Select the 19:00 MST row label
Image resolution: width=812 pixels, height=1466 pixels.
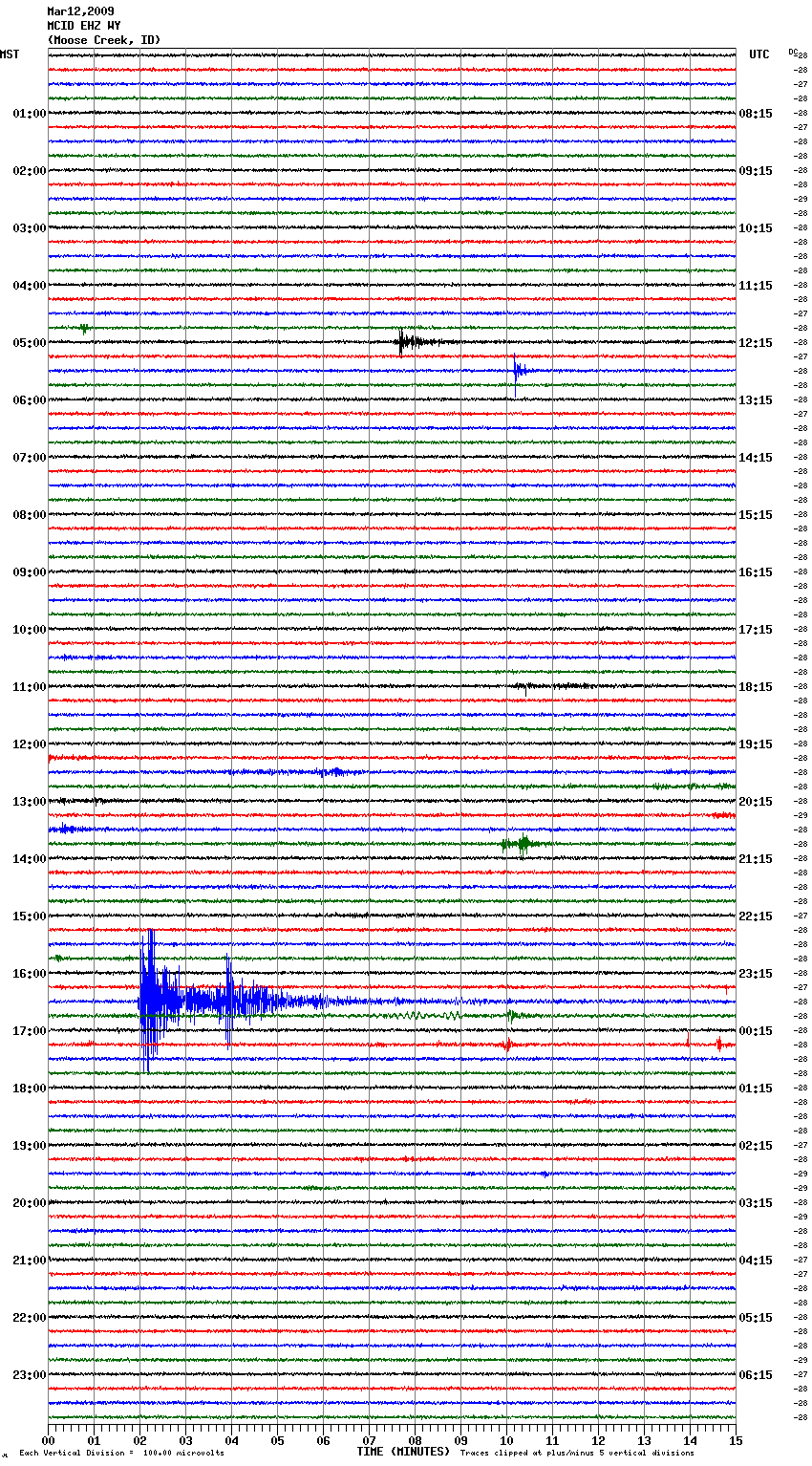pos(30,1146)
